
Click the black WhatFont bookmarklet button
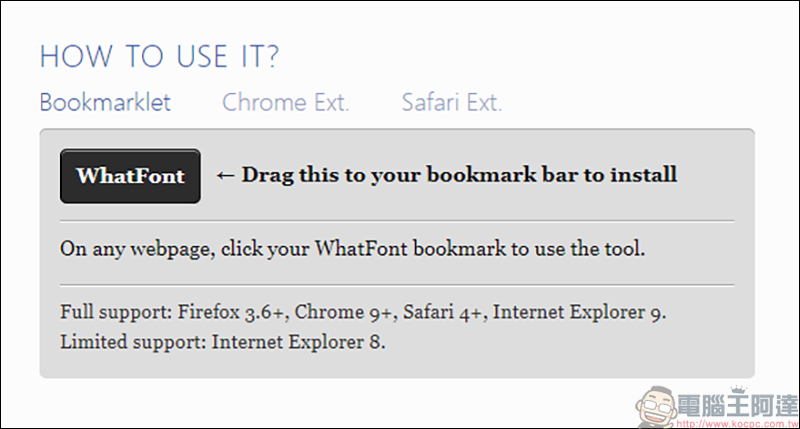(x=130, y=176)
